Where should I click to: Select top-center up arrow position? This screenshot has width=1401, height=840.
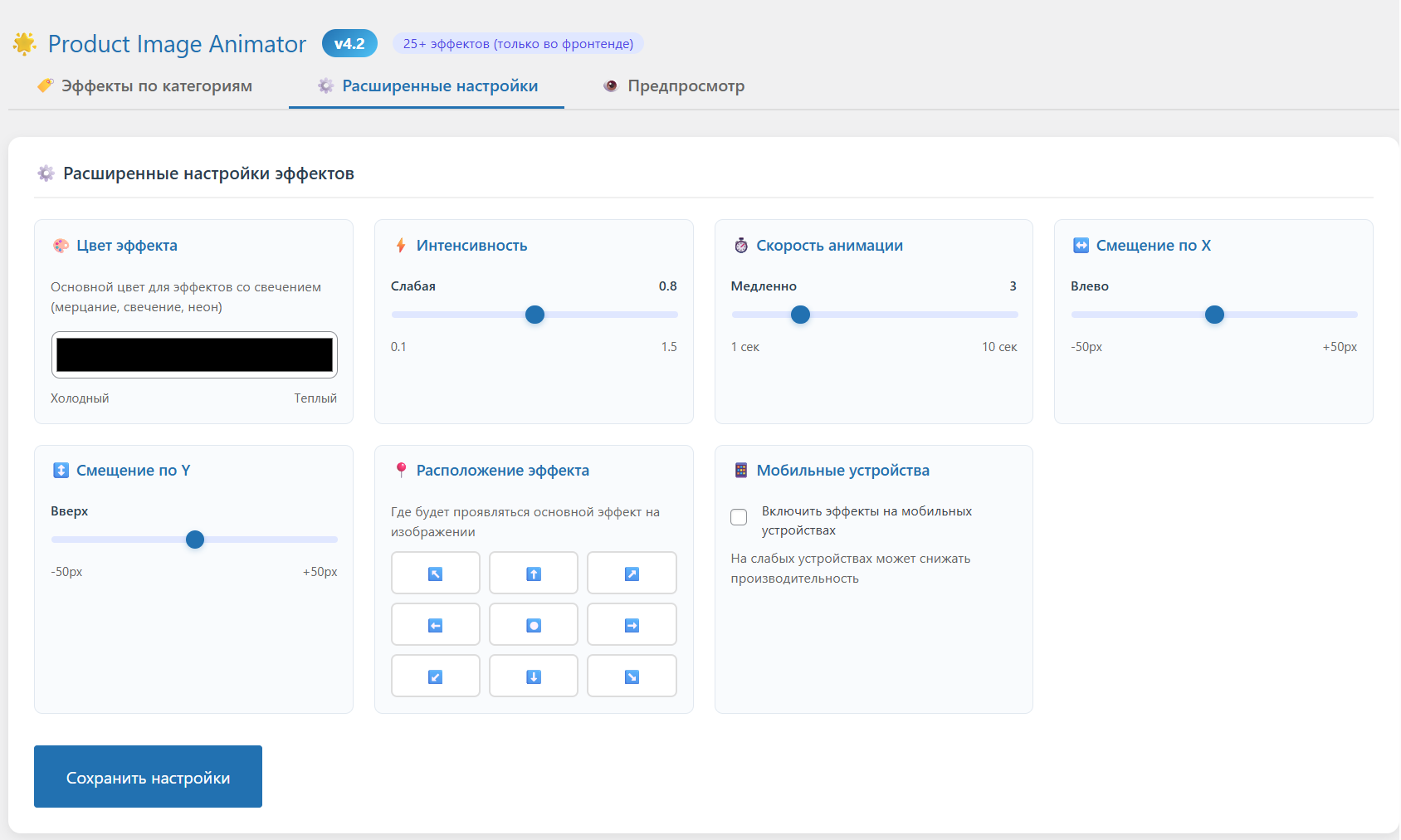tap(534, 573)
